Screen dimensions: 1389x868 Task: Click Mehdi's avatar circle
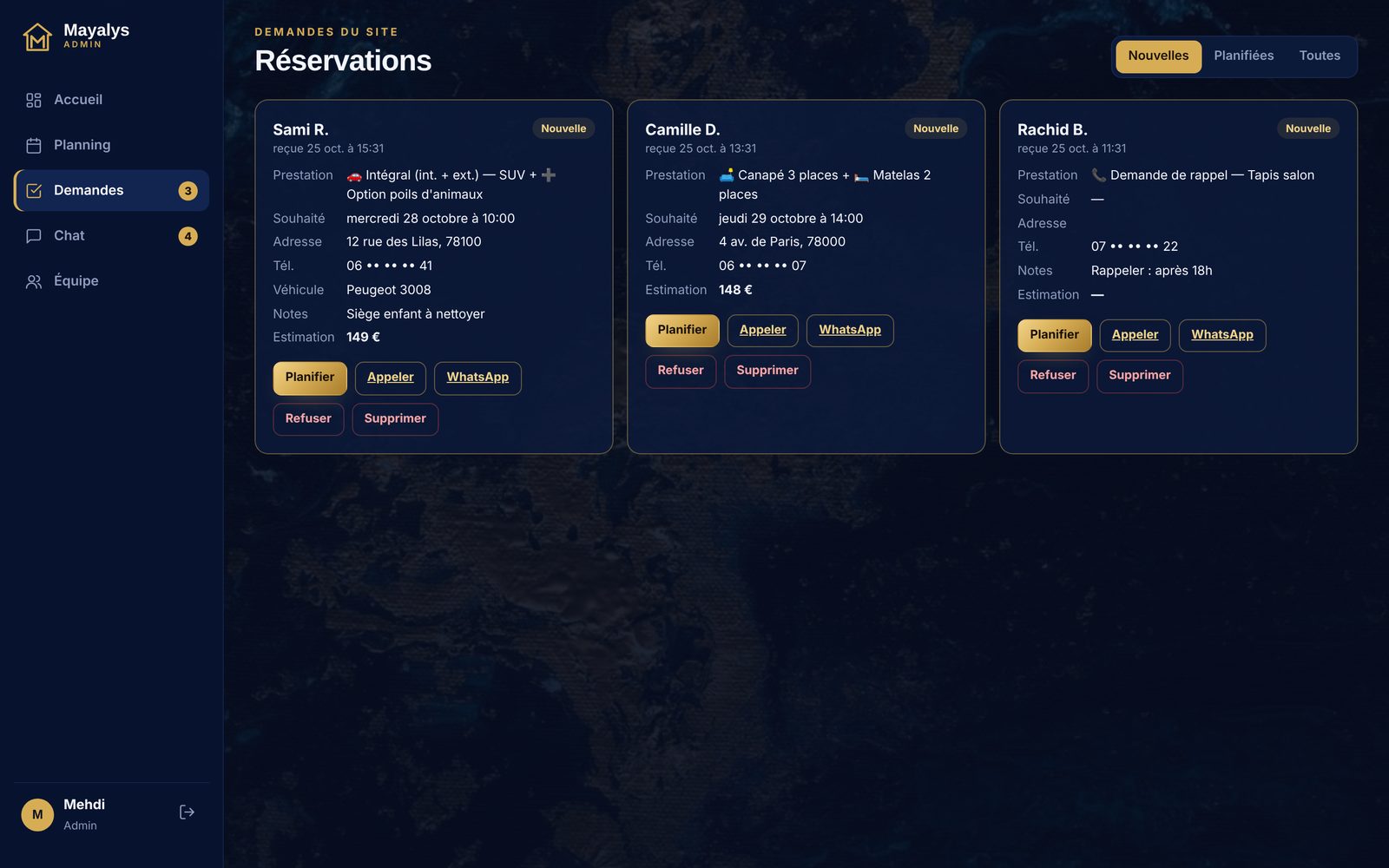click(x=37, y=814)
